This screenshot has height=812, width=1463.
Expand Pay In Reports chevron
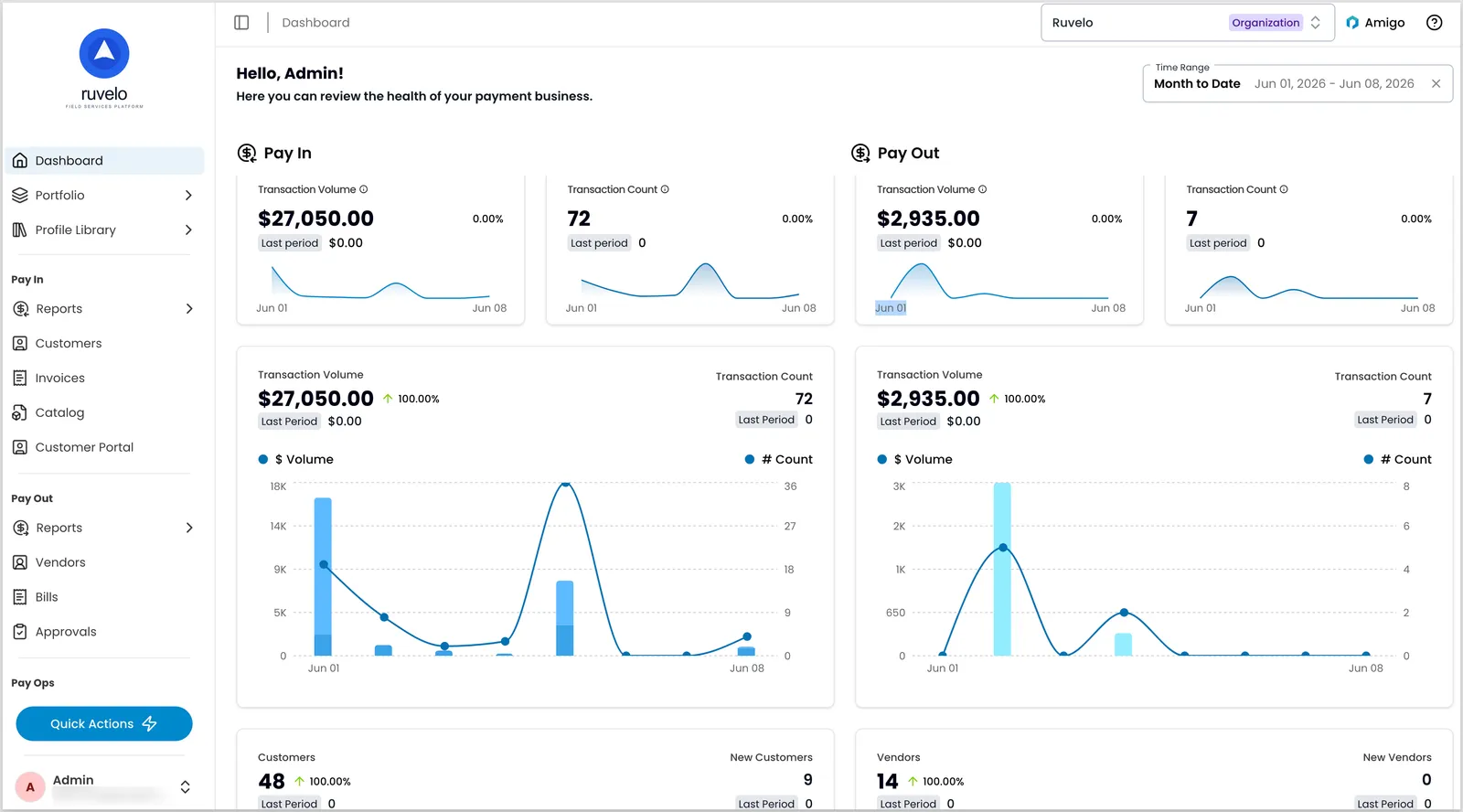coord(189,309)
